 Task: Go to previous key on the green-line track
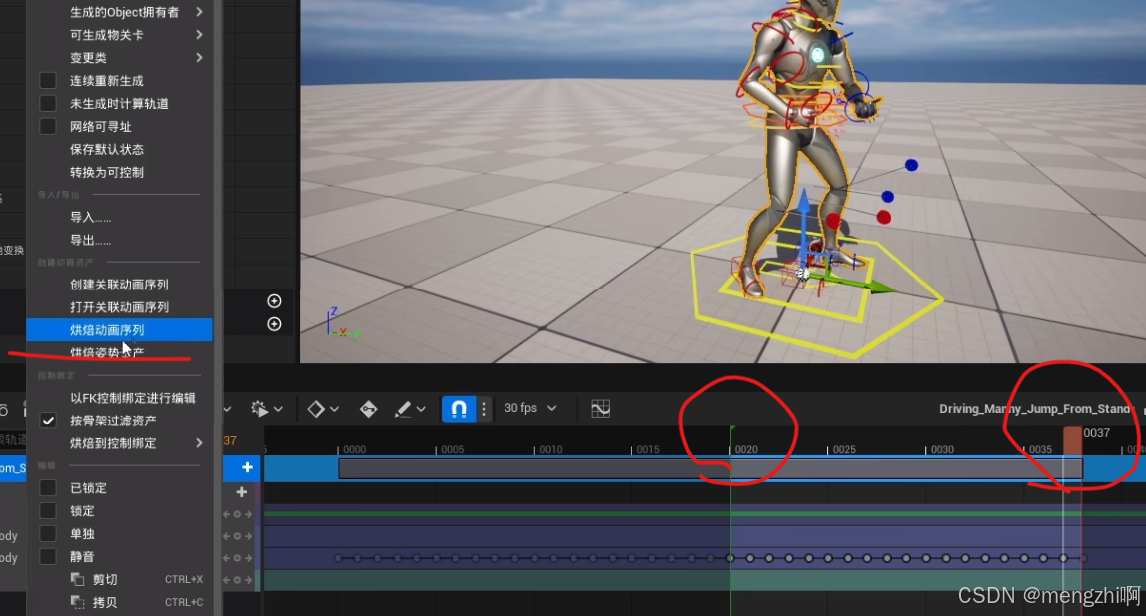[x=227, y=514]
